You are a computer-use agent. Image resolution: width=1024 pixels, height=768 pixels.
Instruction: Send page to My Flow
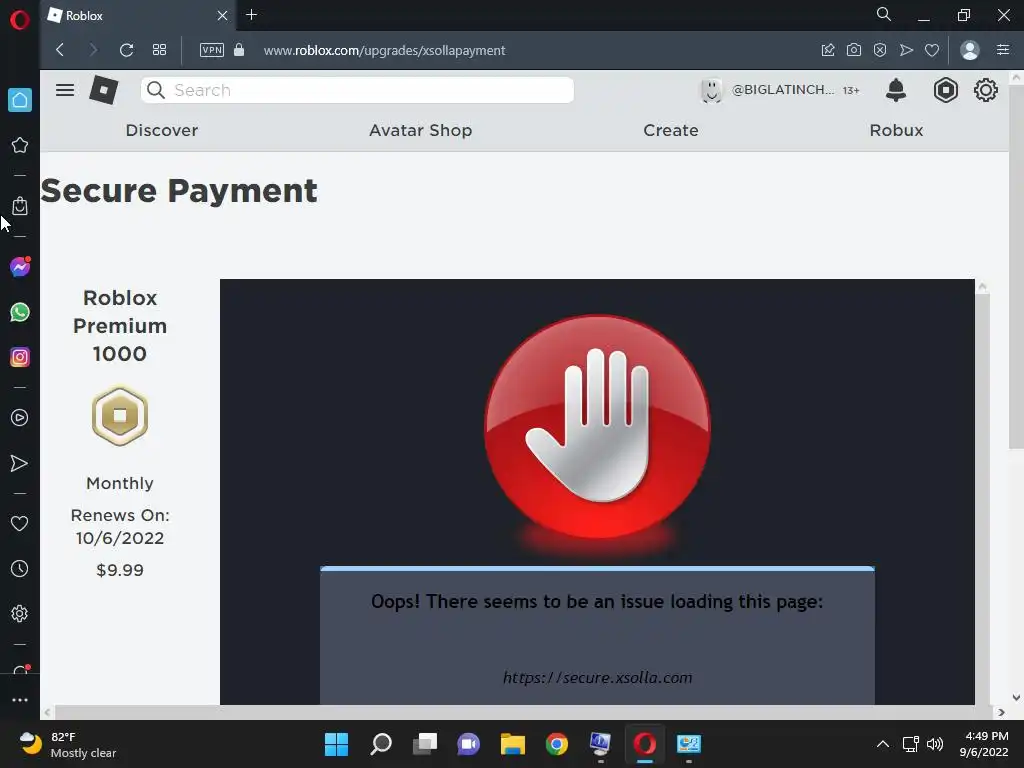click(906, 50)
